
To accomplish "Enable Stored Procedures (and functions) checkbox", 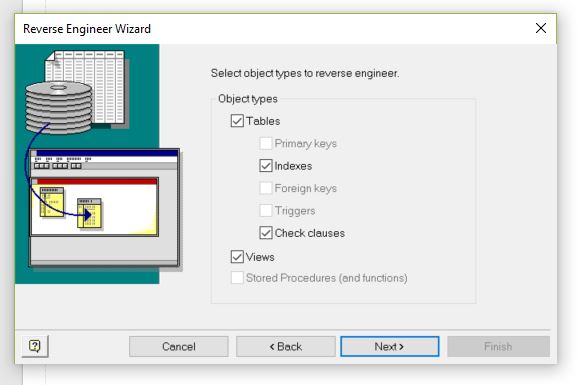I will tap(237, 278).
